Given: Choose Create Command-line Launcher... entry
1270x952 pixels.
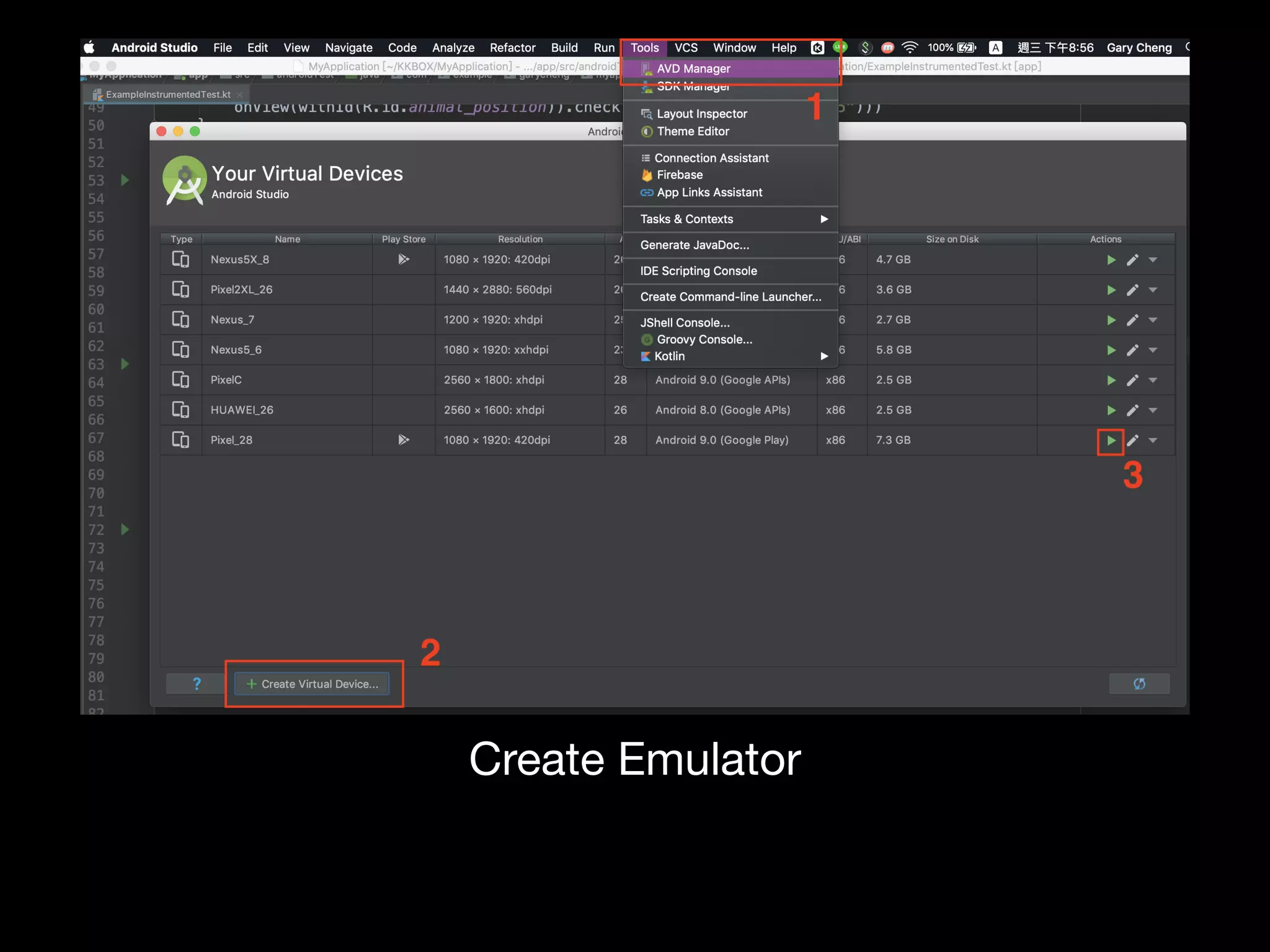Looking at the screenshot, I should pyautogui.click(x=730, y=297).
